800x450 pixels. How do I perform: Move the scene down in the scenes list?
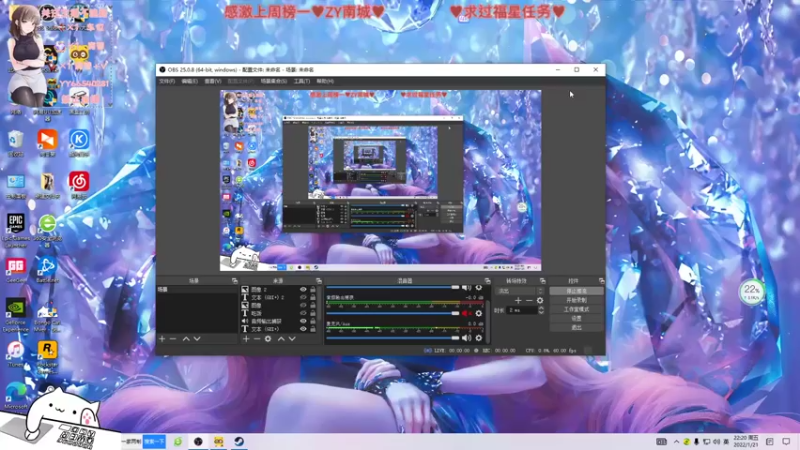point(197,339)
